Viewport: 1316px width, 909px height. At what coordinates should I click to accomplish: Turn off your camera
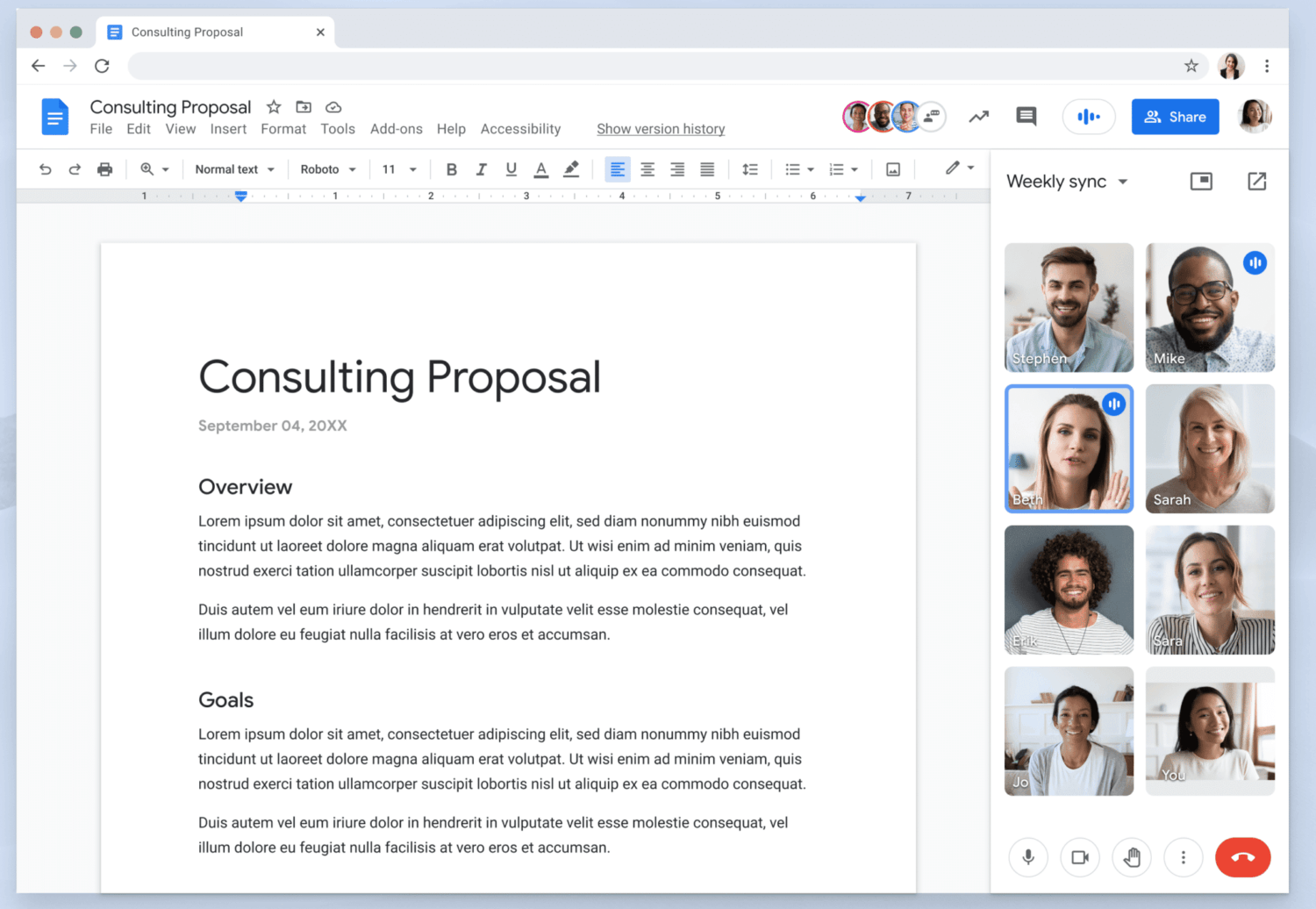pos(1079,857)
